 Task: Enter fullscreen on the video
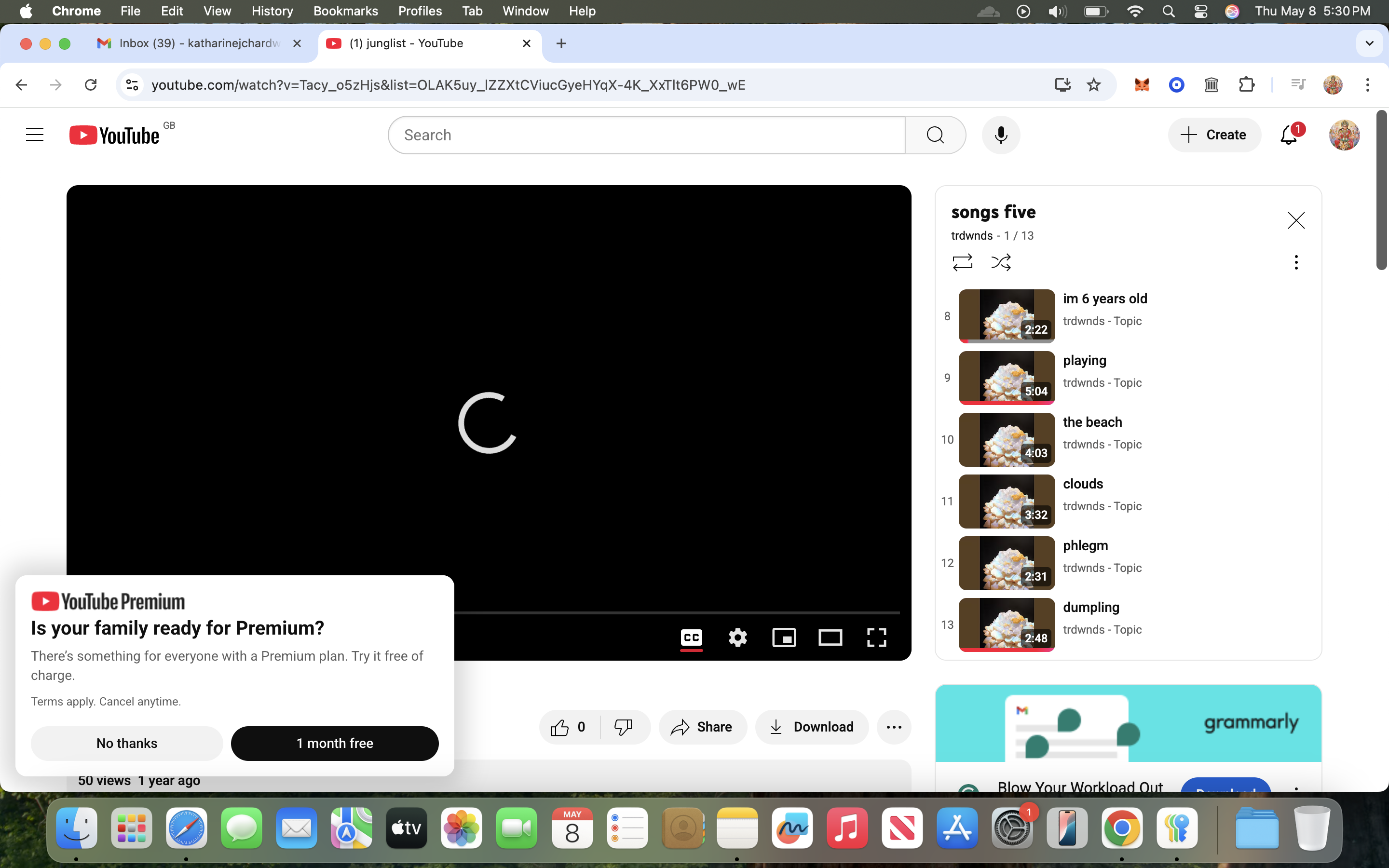tap(876, 637)
